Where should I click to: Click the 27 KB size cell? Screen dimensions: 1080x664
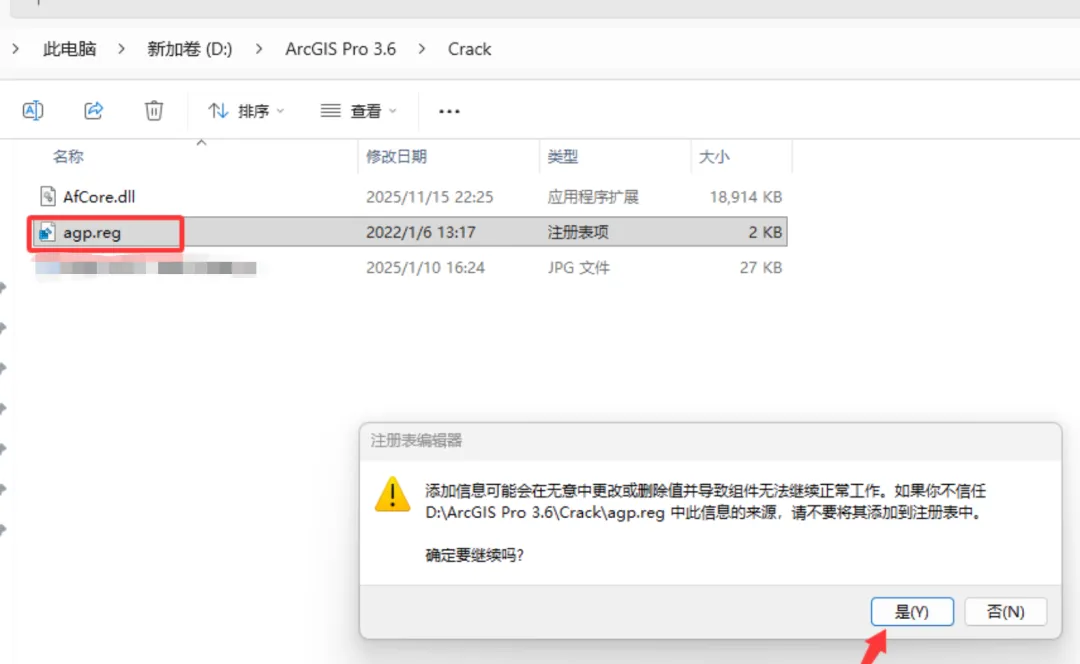tap(761, 267)
